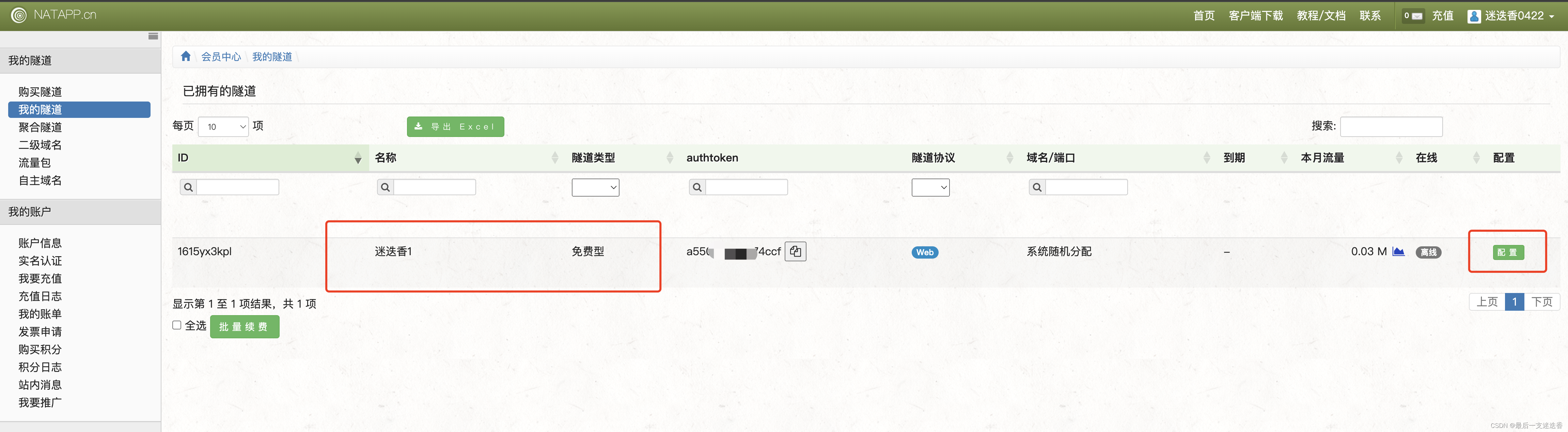Click the home icon in breadcrumb
The height and width of the screenshot is (432, 1568).
pyautogui.click(x=186, y=57)
